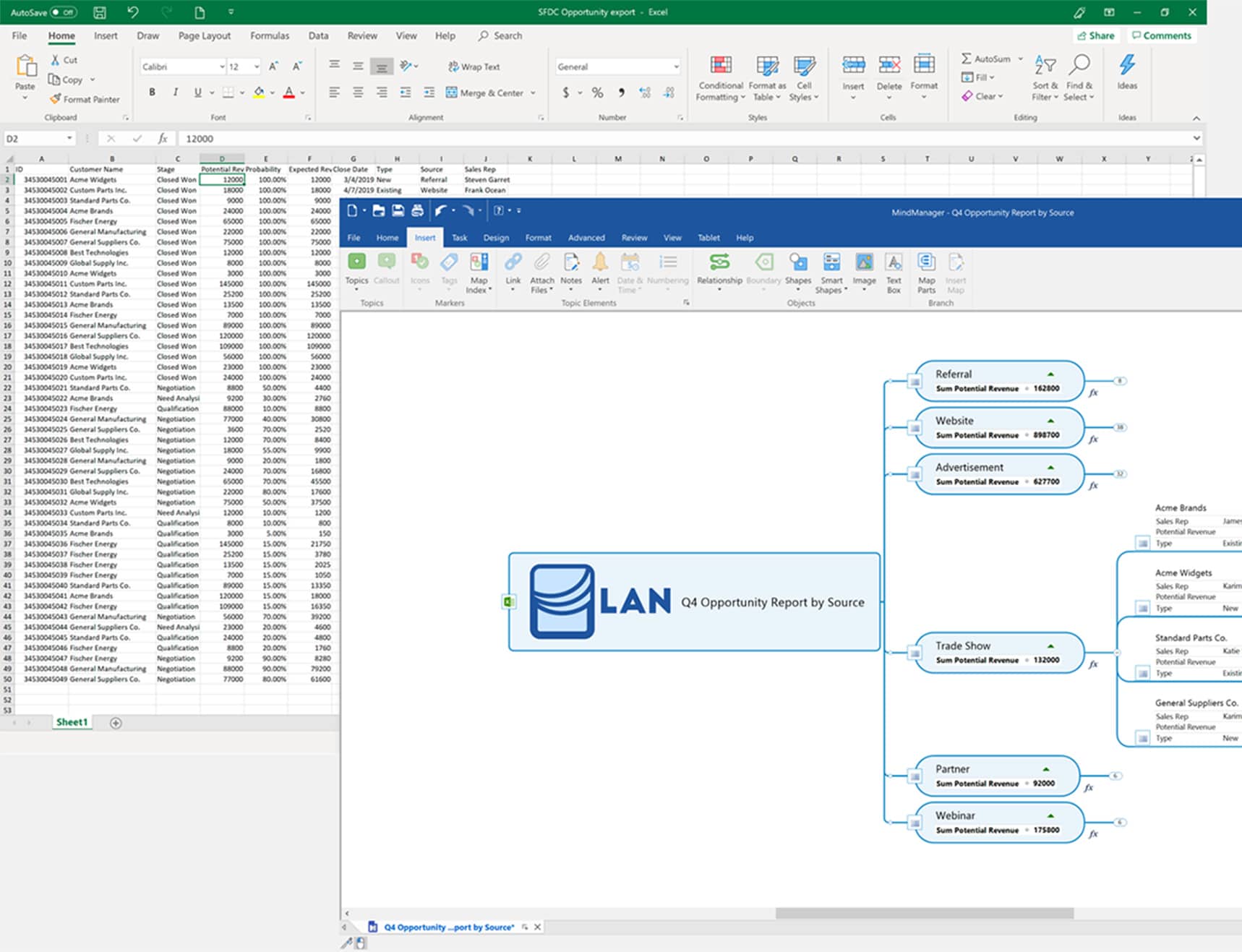Collapse the Excel ribbon chevron
The width and height of the screenshot is (1242, 952).
(x=1196, y=118)
